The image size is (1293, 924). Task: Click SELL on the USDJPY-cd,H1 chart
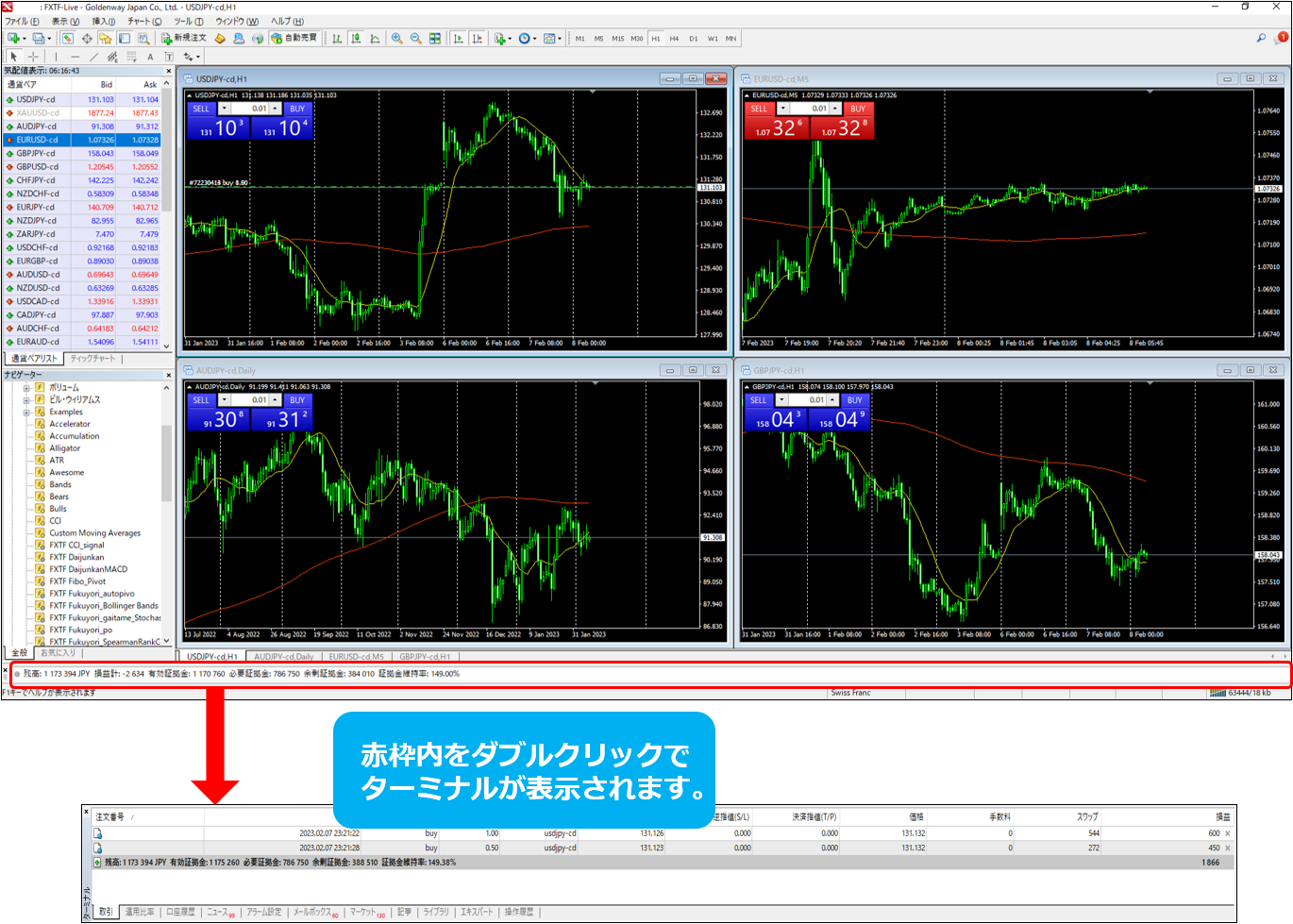(201, 109)
